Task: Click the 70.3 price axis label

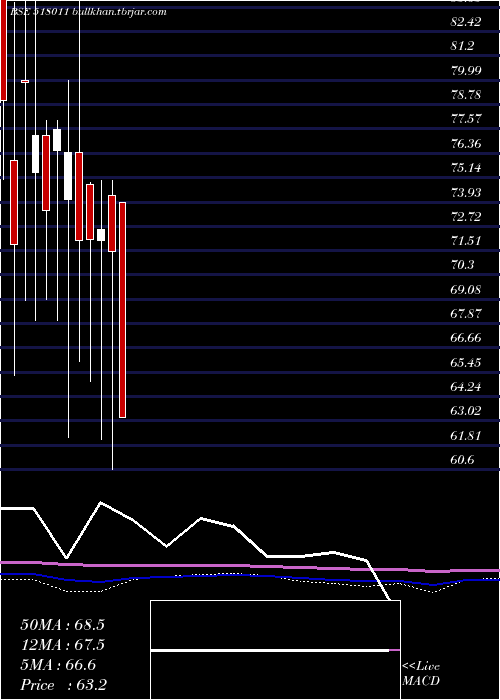Action: 462,265
